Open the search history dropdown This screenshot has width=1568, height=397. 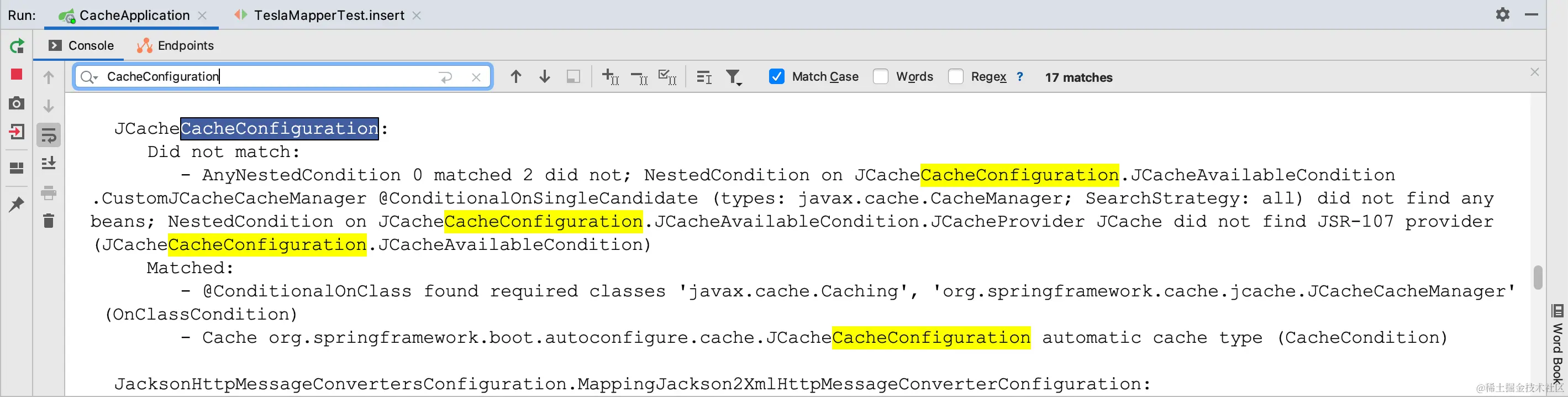pyautogui.click(x=89, y=77)
